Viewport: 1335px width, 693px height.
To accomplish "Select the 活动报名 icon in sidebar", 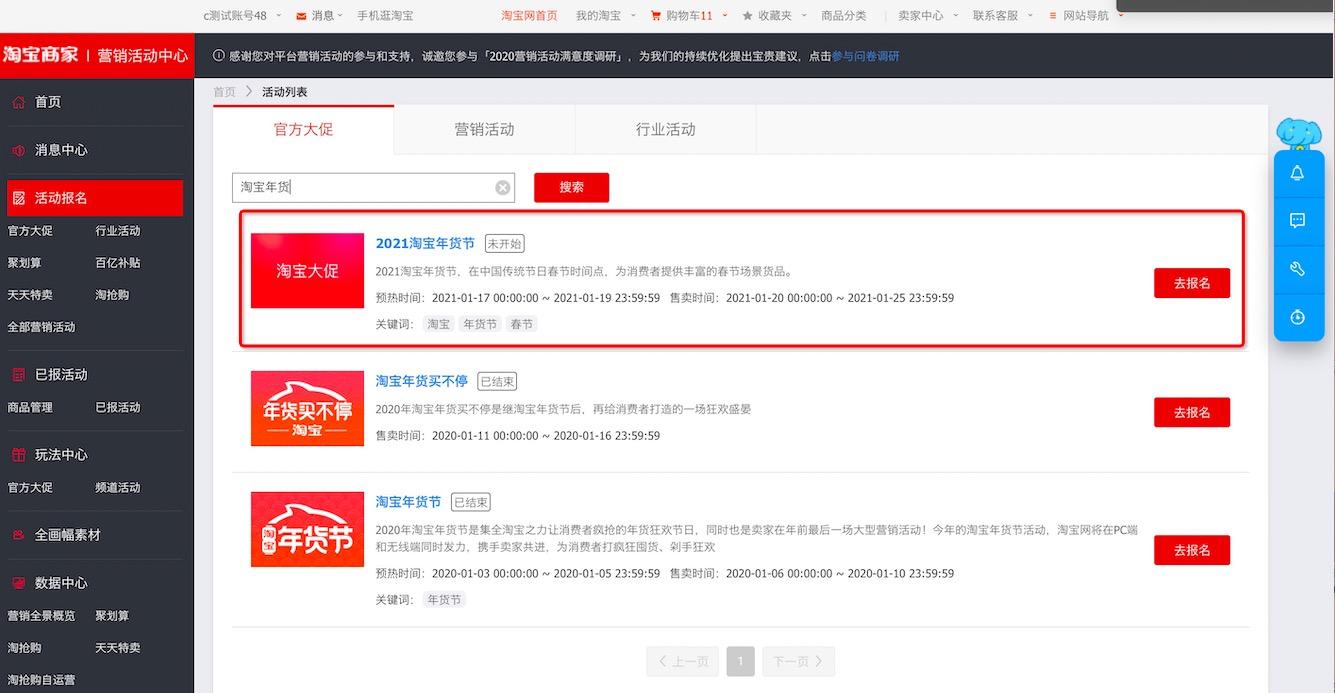I will (18, 198).
